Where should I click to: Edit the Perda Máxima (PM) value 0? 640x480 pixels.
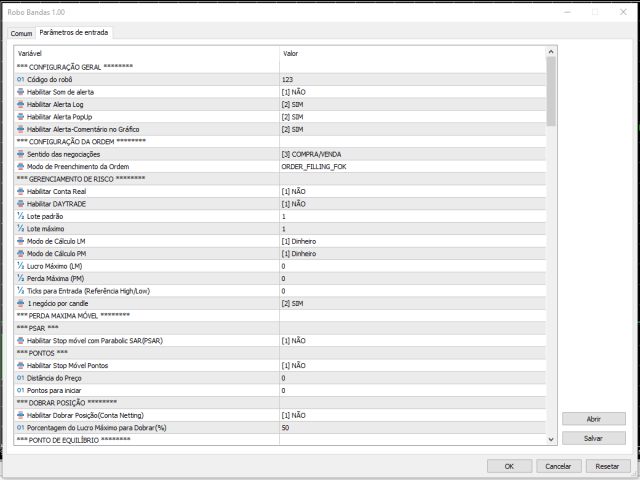click(413, 278)
